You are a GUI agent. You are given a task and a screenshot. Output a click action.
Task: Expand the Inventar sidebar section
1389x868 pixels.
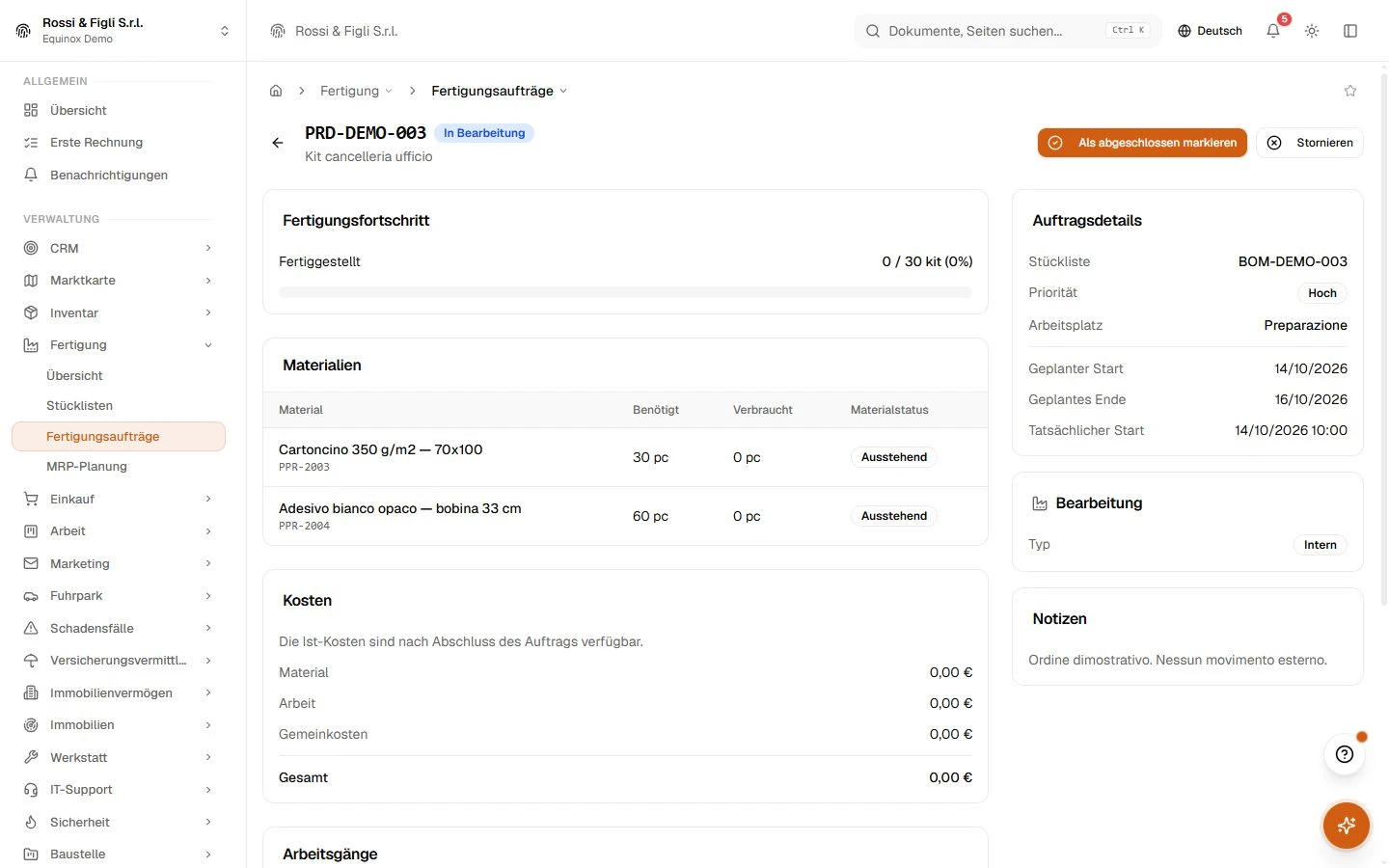pos(118,312)
